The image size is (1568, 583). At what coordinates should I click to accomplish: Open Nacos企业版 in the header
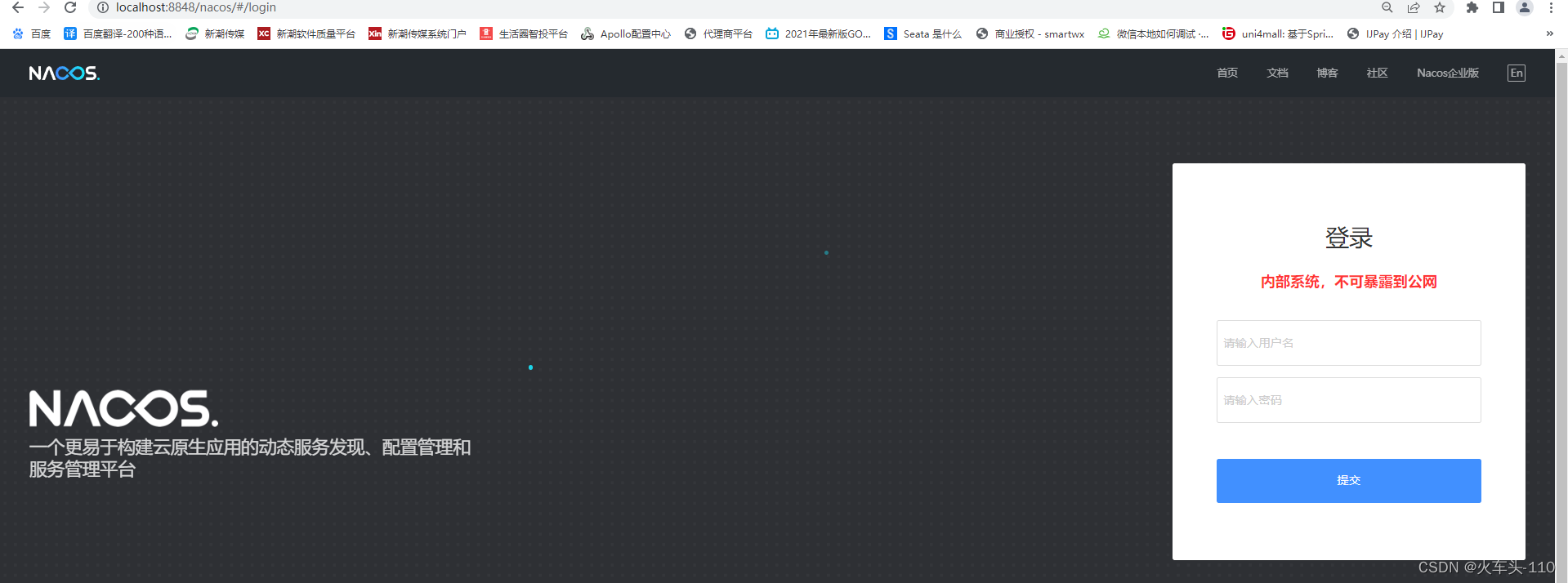click(x=1447, y=73)
